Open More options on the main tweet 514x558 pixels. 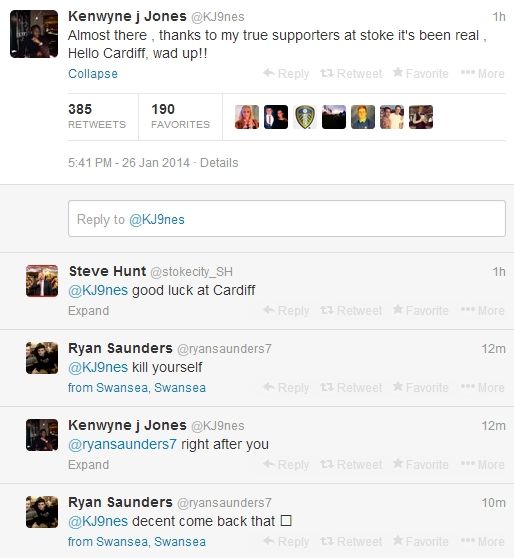pos(482,74)
